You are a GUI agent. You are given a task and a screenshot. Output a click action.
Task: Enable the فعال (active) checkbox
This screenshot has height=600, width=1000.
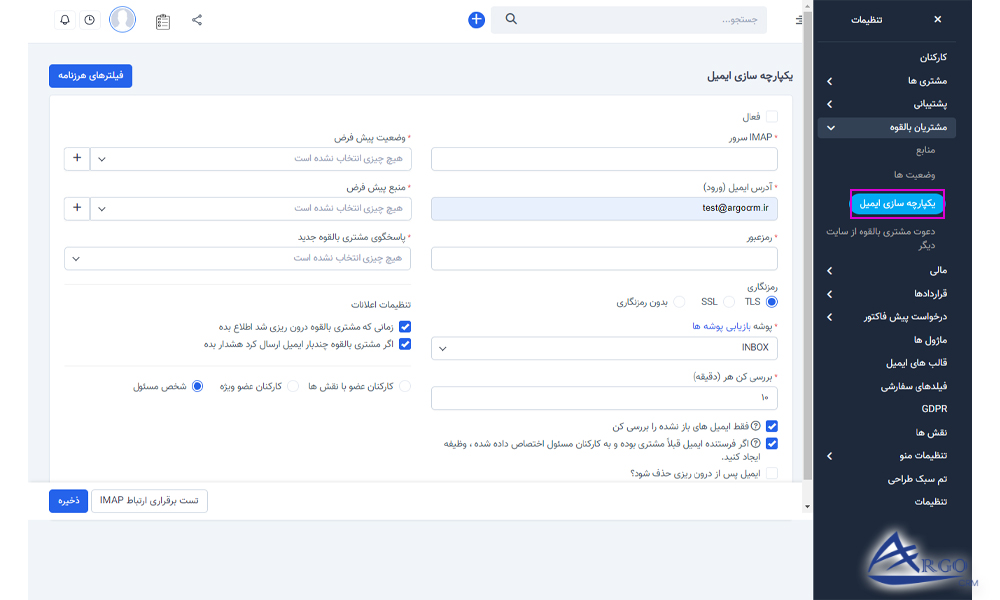coord(772,116)
